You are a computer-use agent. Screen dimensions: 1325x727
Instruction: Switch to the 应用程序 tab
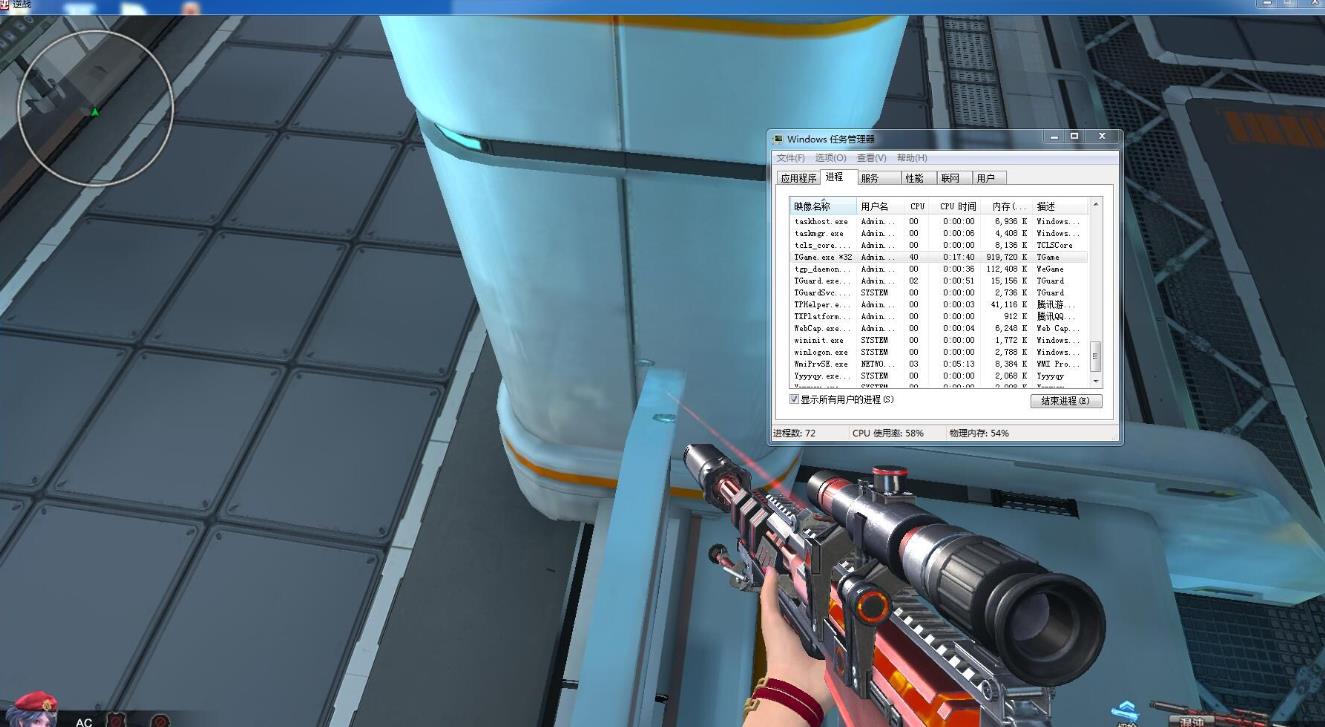tap(799, 178)
